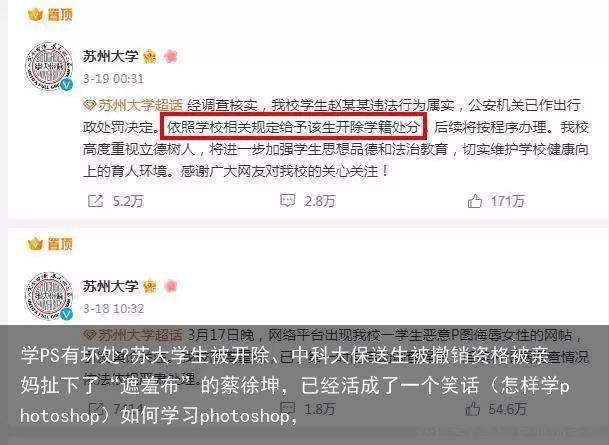Click crown badge beside second 苏州大学 name
The width and height of the screenshot is (609, 445).
[x=150, y=287]
